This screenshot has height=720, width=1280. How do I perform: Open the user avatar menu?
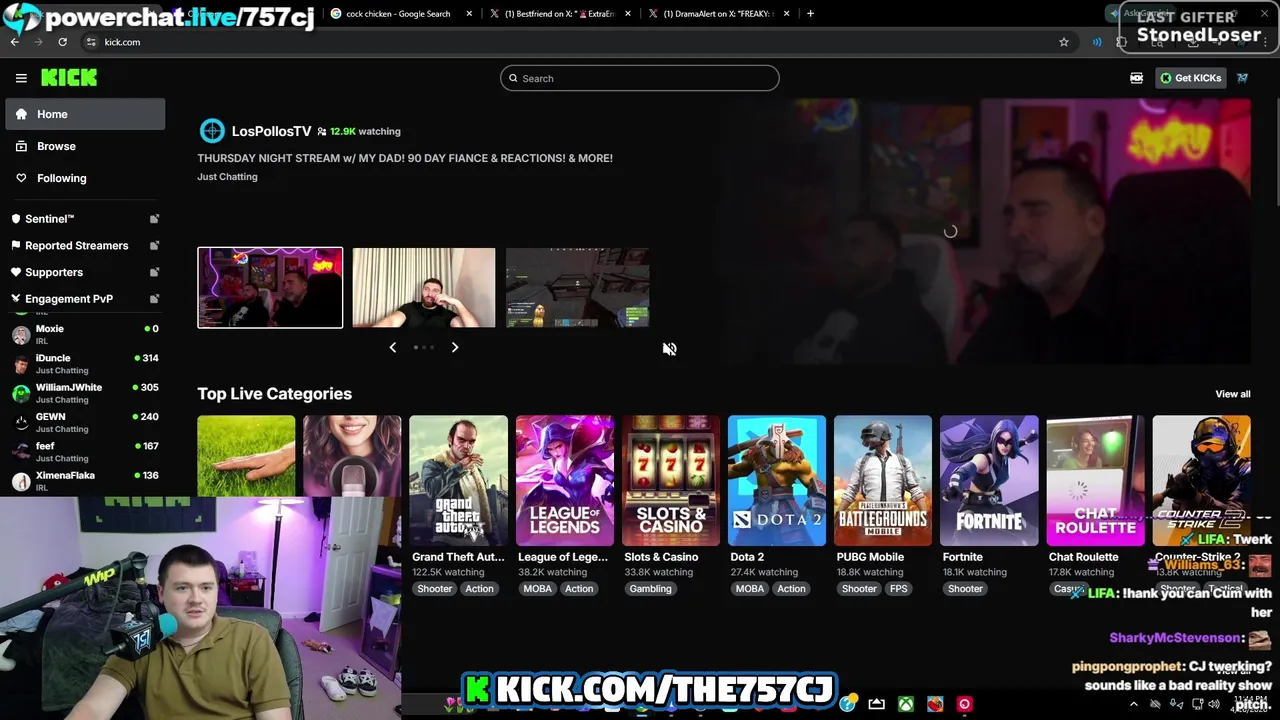click(x=1242, y=78)
